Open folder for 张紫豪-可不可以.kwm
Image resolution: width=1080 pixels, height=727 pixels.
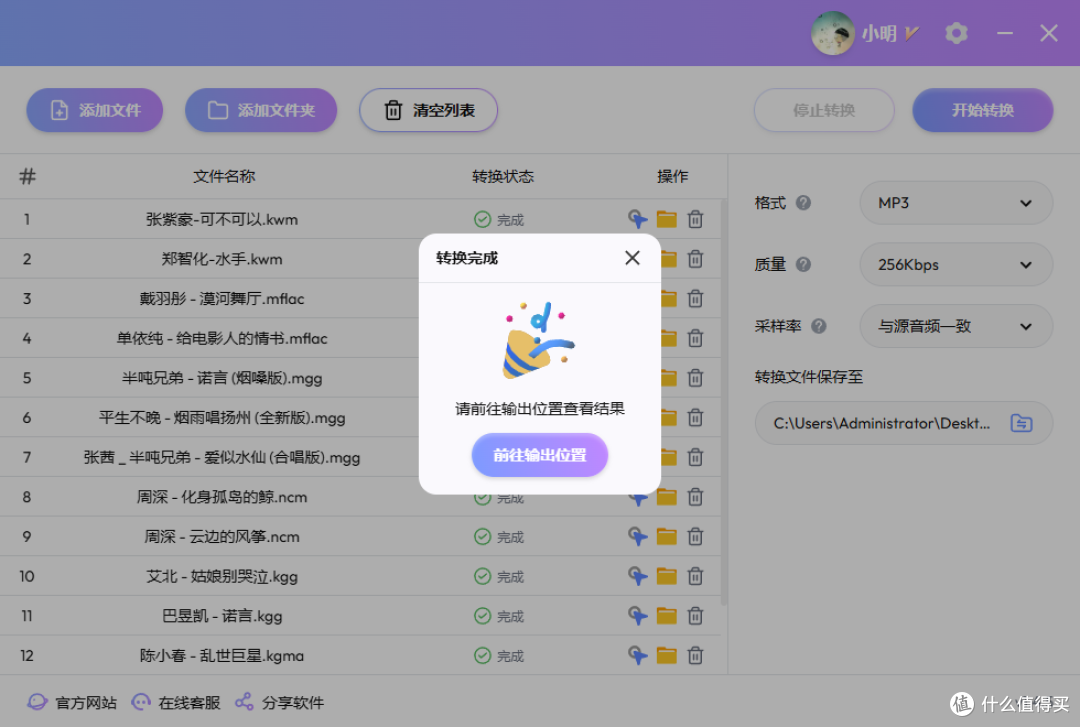click(666, 219)
